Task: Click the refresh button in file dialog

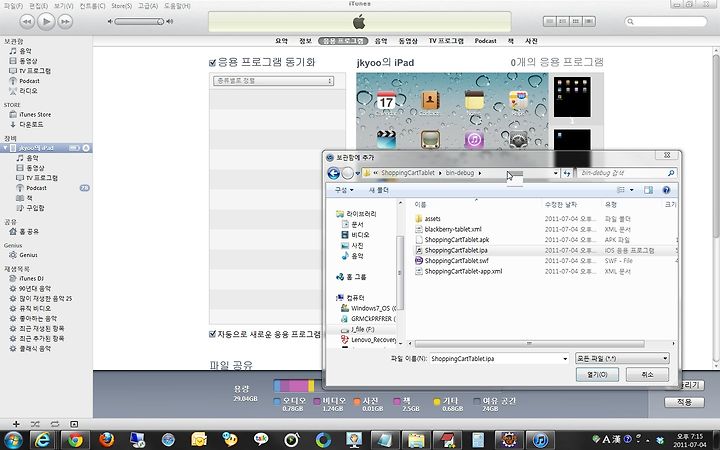Action: [x=567, y=173]
